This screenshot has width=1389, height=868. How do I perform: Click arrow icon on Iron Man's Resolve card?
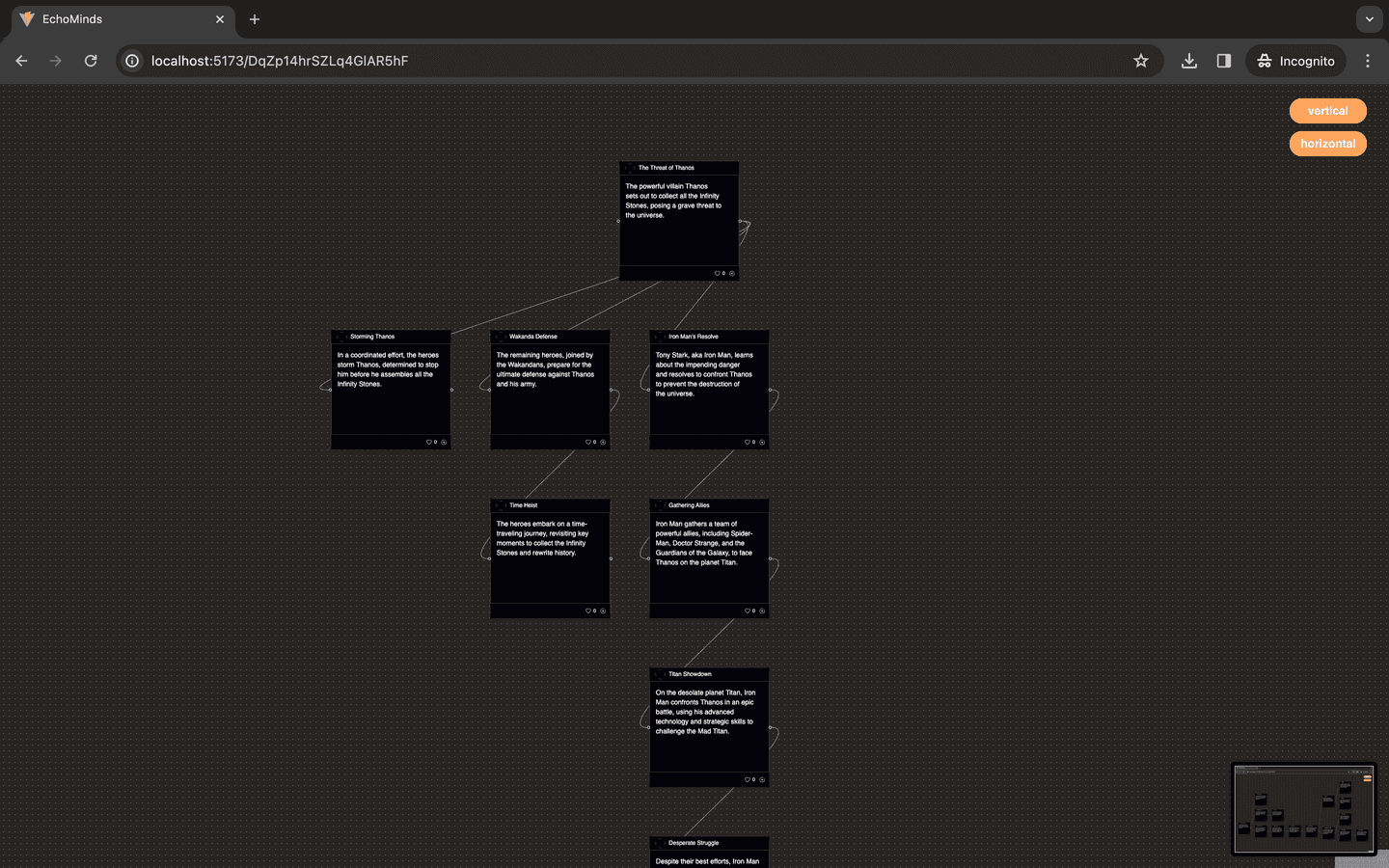pos(762,443)
